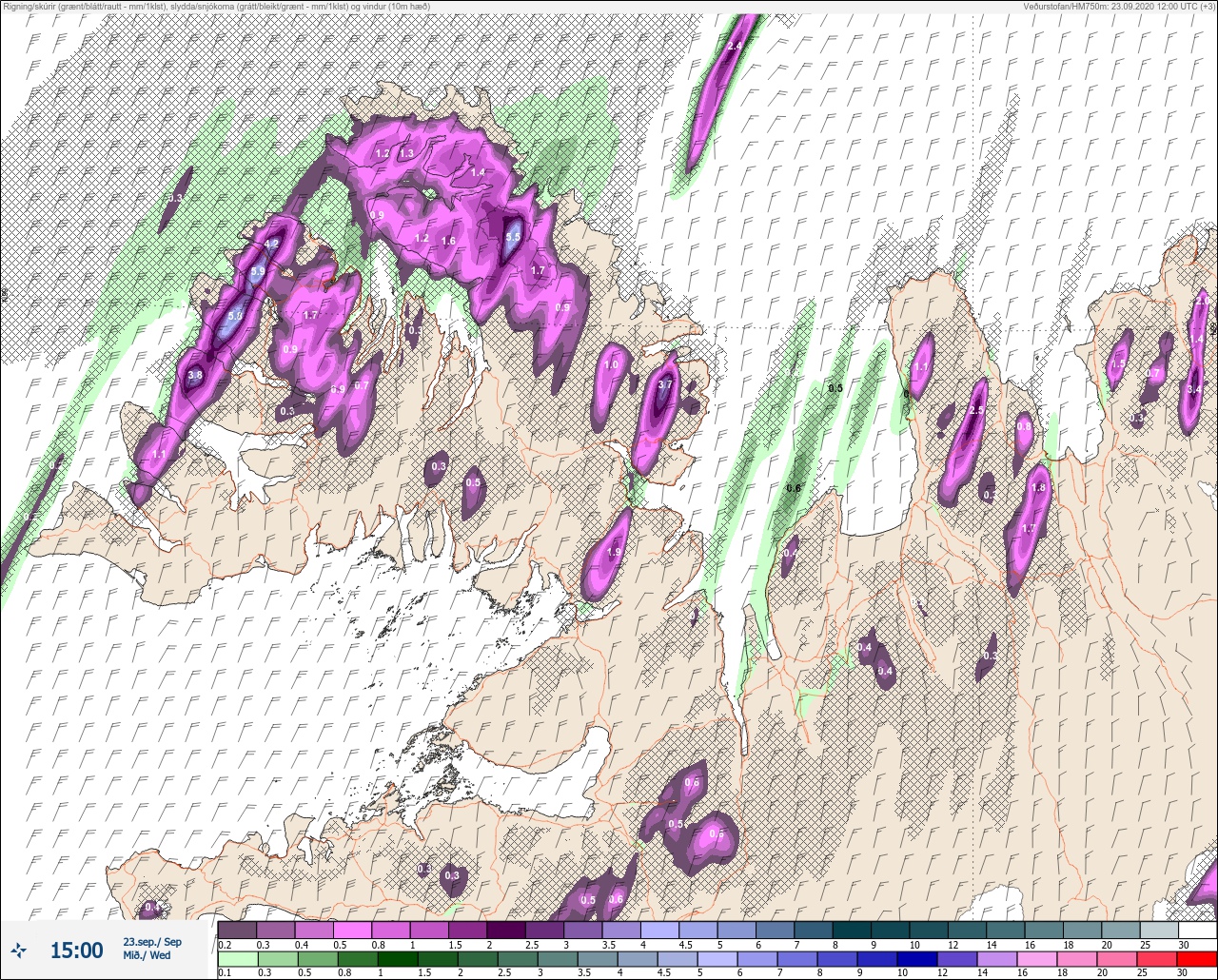Click the 3.4 value near the eastern edge
The image size is (1218, 980).
pyautogui.click(x=1194, y=389)
